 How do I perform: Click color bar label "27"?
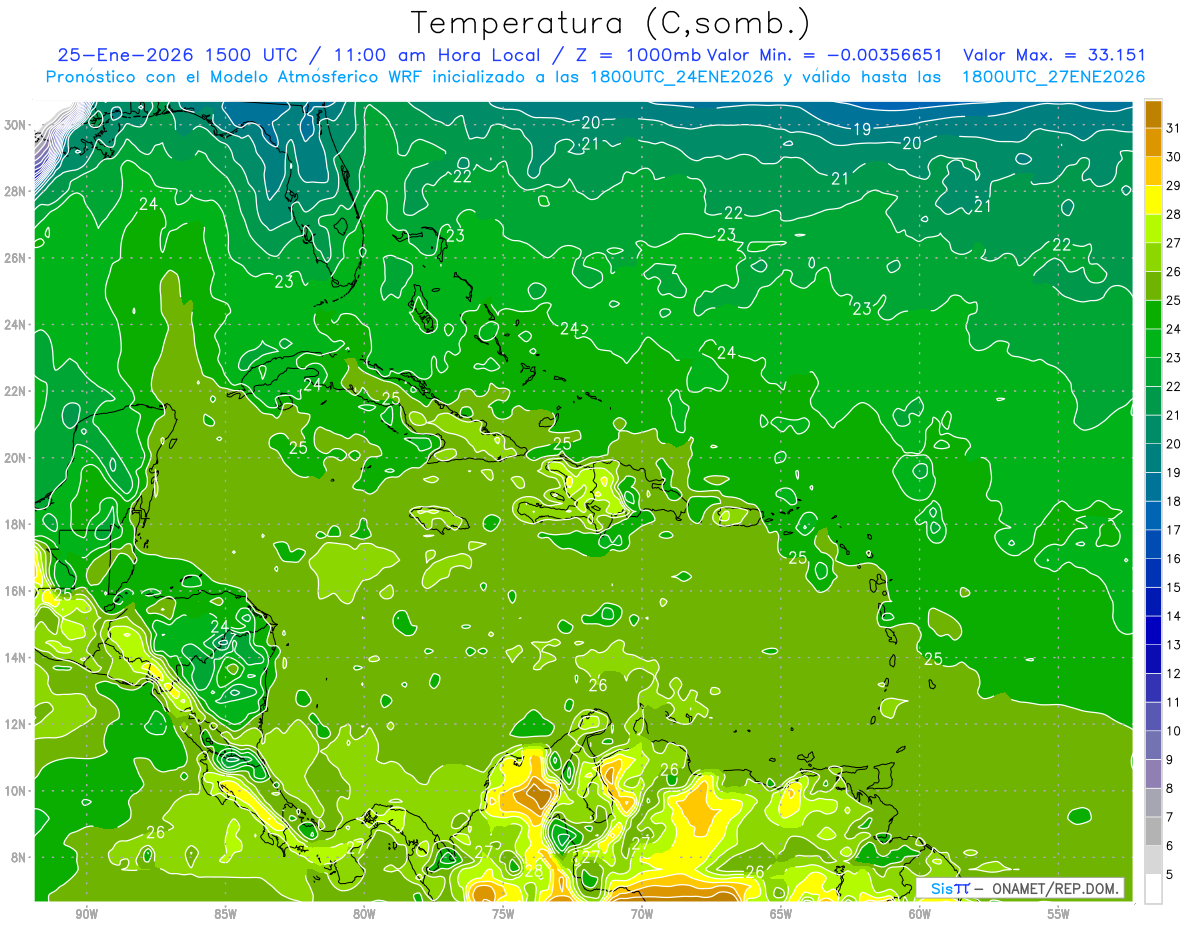tap(1174, 243)
